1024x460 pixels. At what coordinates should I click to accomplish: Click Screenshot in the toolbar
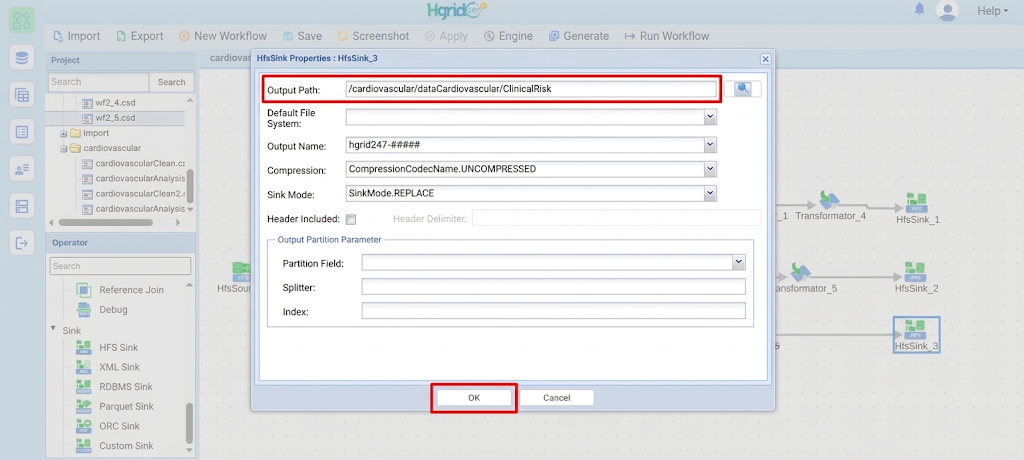click(374, 36)
